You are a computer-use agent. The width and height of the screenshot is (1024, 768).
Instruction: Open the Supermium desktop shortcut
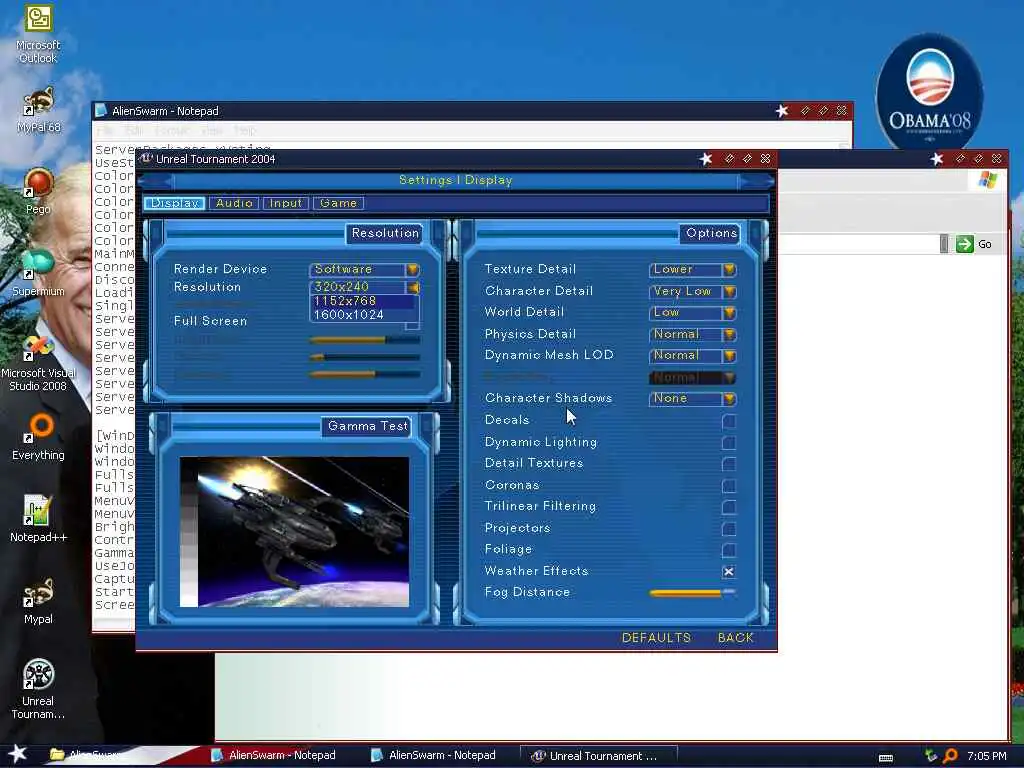[38, 273]
